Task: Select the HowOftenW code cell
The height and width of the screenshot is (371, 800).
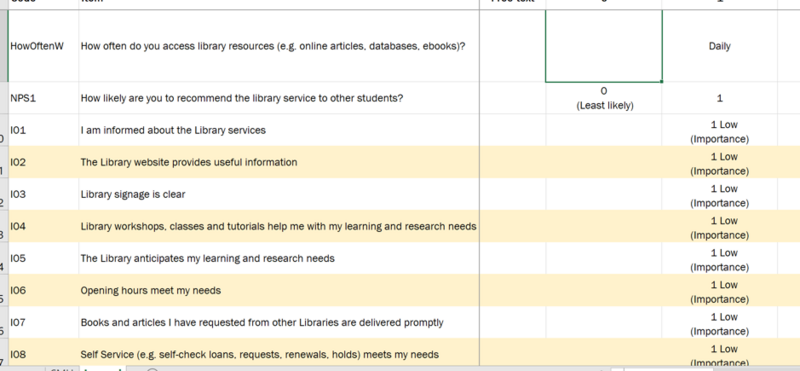Action: (43, 46)
